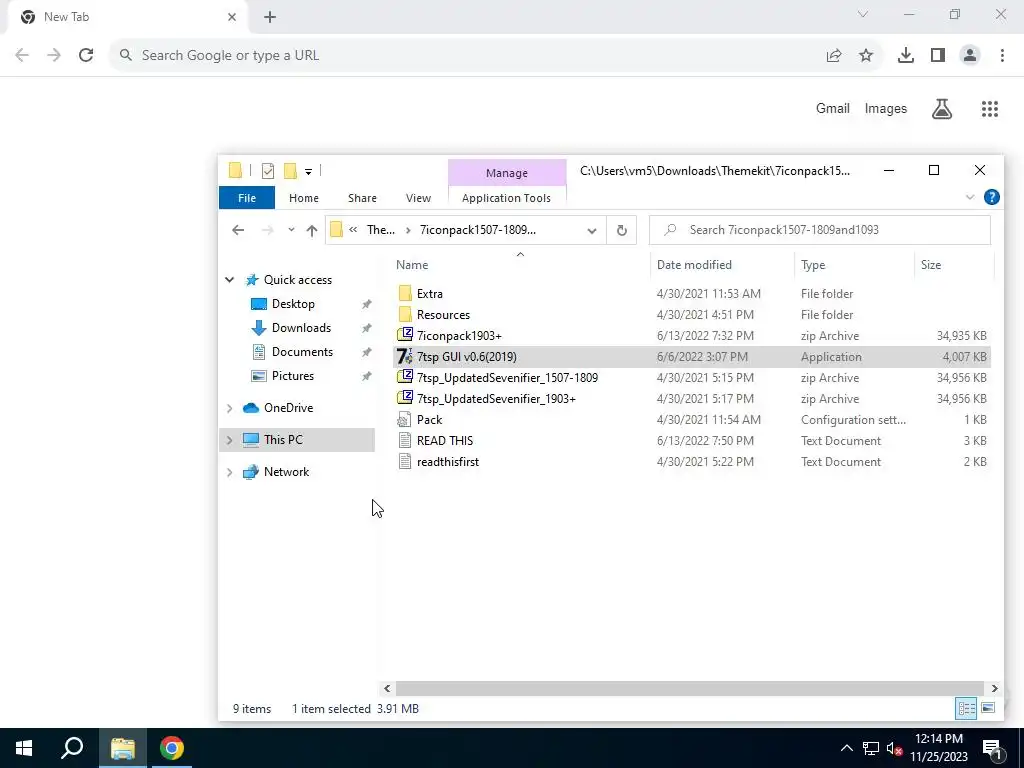Expand the OneDrive tree node

click(x=229, y=408)
